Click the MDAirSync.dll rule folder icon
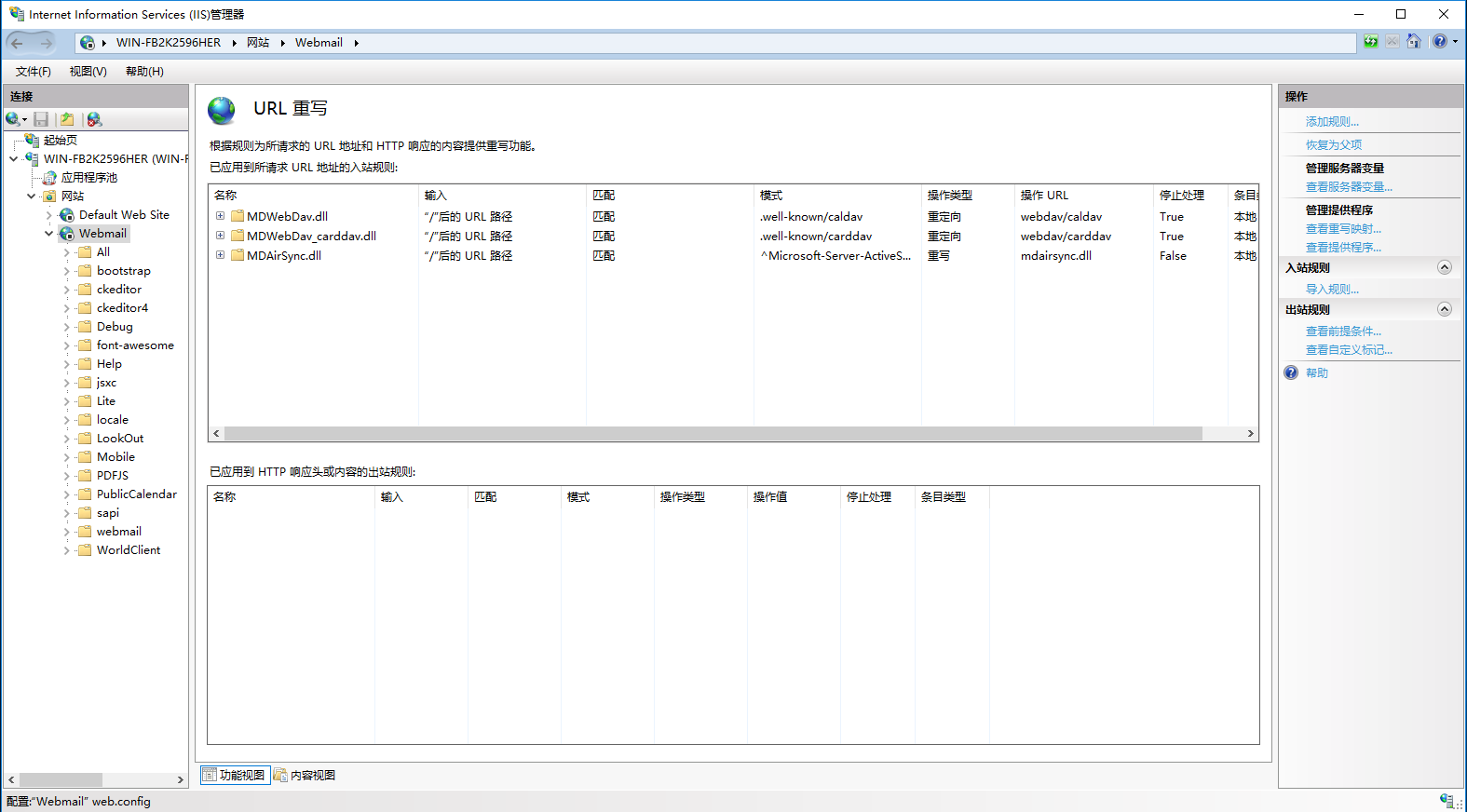The width and height of the screenshot is (1467, 812). (238, 255)
